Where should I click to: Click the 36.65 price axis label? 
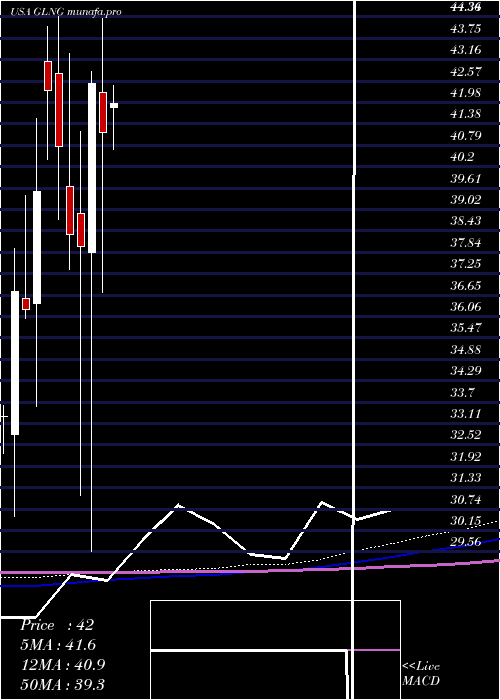tap(466, 285)
